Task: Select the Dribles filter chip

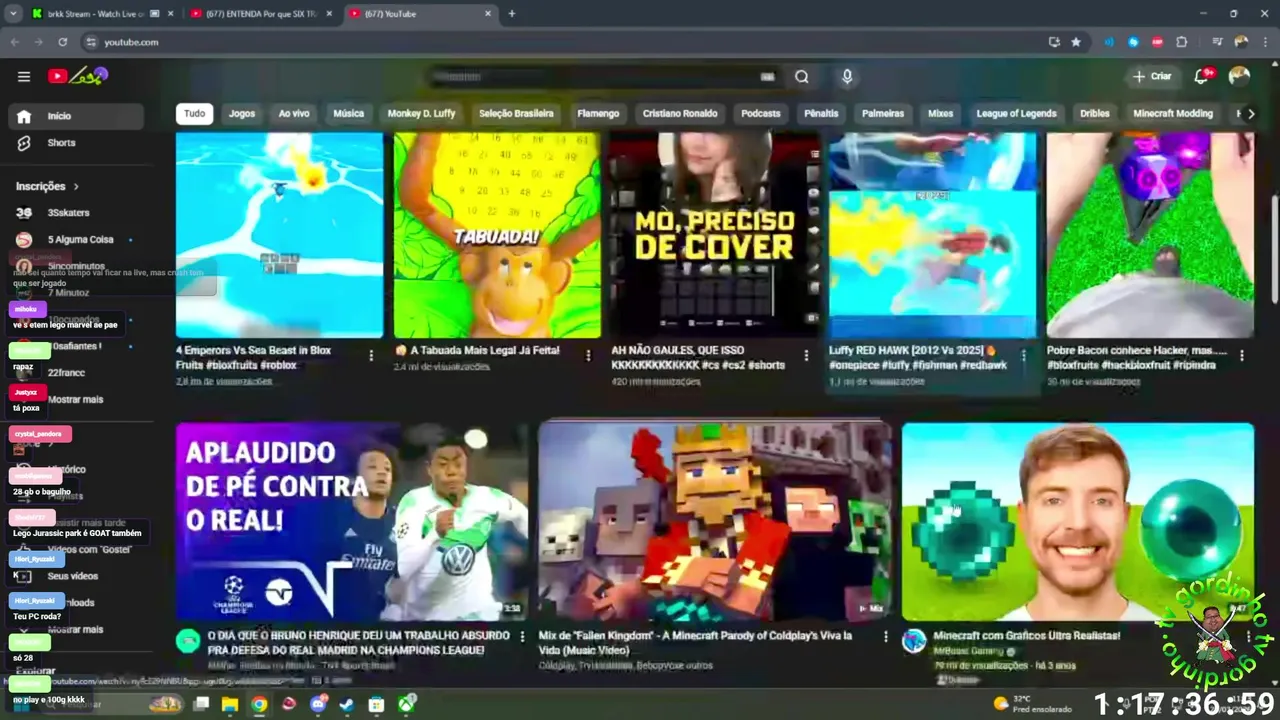Action: point(1095,114)
